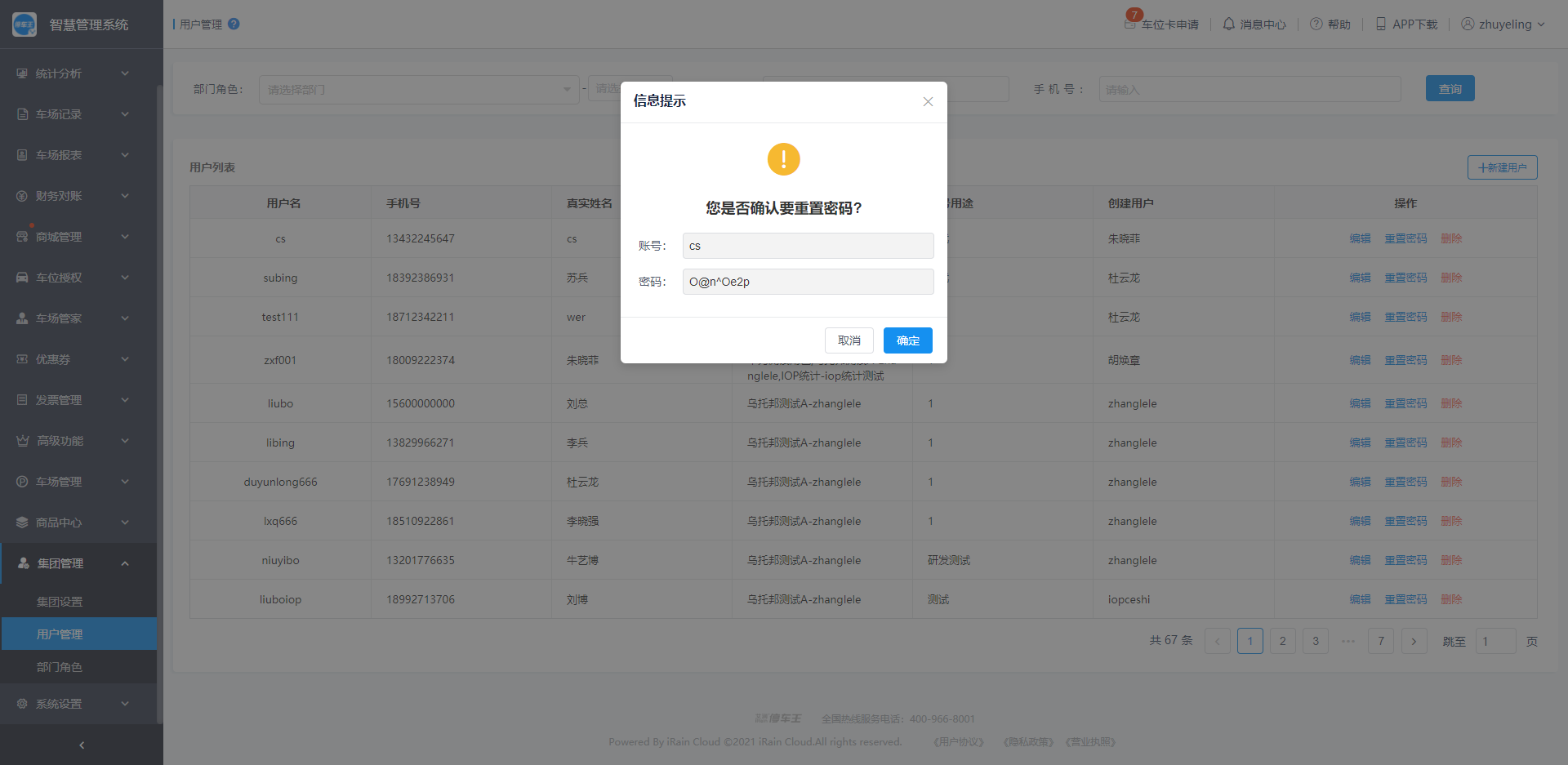Click the 车场管理 sidebar icon
The height and width of the screenshot is (765, 1568).
pos(22,482)
